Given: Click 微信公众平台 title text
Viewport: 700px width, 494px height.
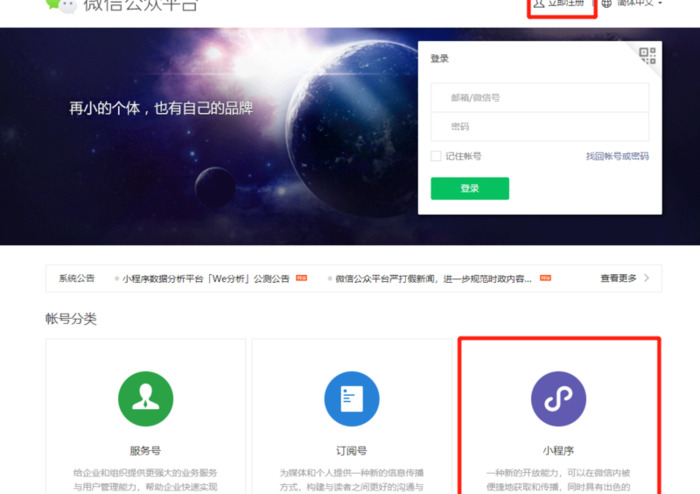Looking at the screenshot, I should (140, 4).
